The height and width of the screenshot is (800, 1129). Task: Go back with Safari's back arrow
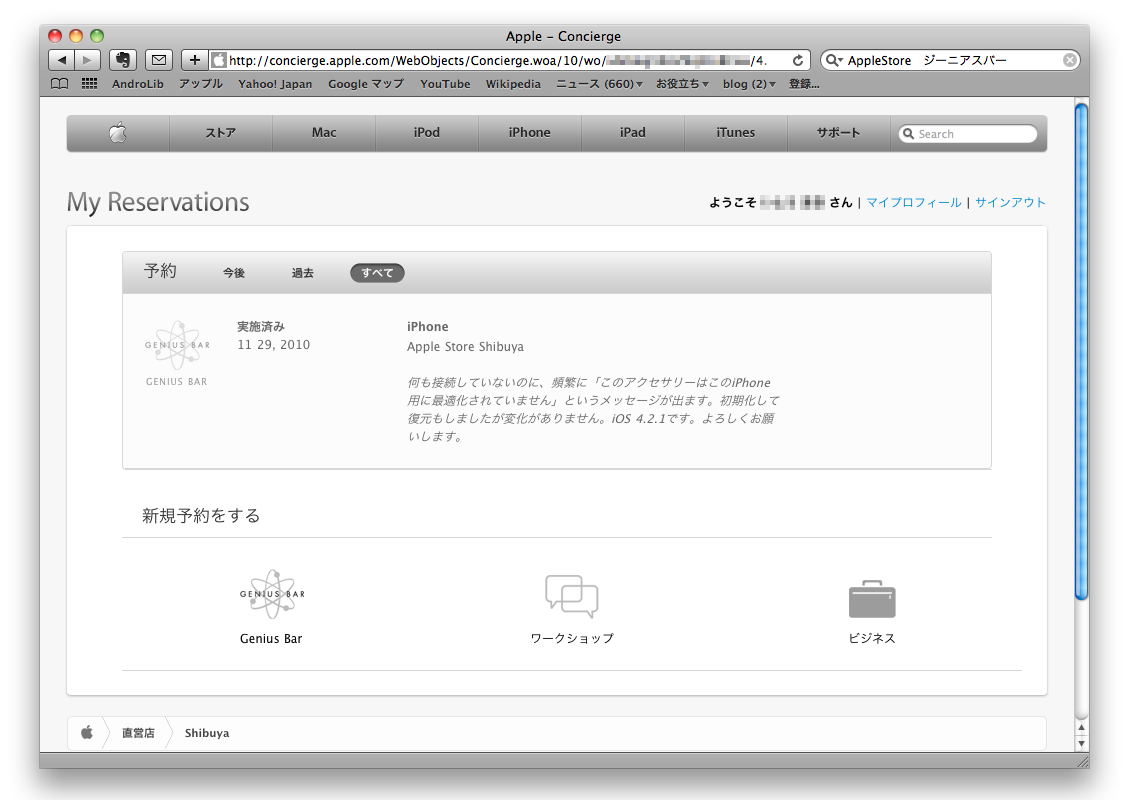tap(62, 60)
